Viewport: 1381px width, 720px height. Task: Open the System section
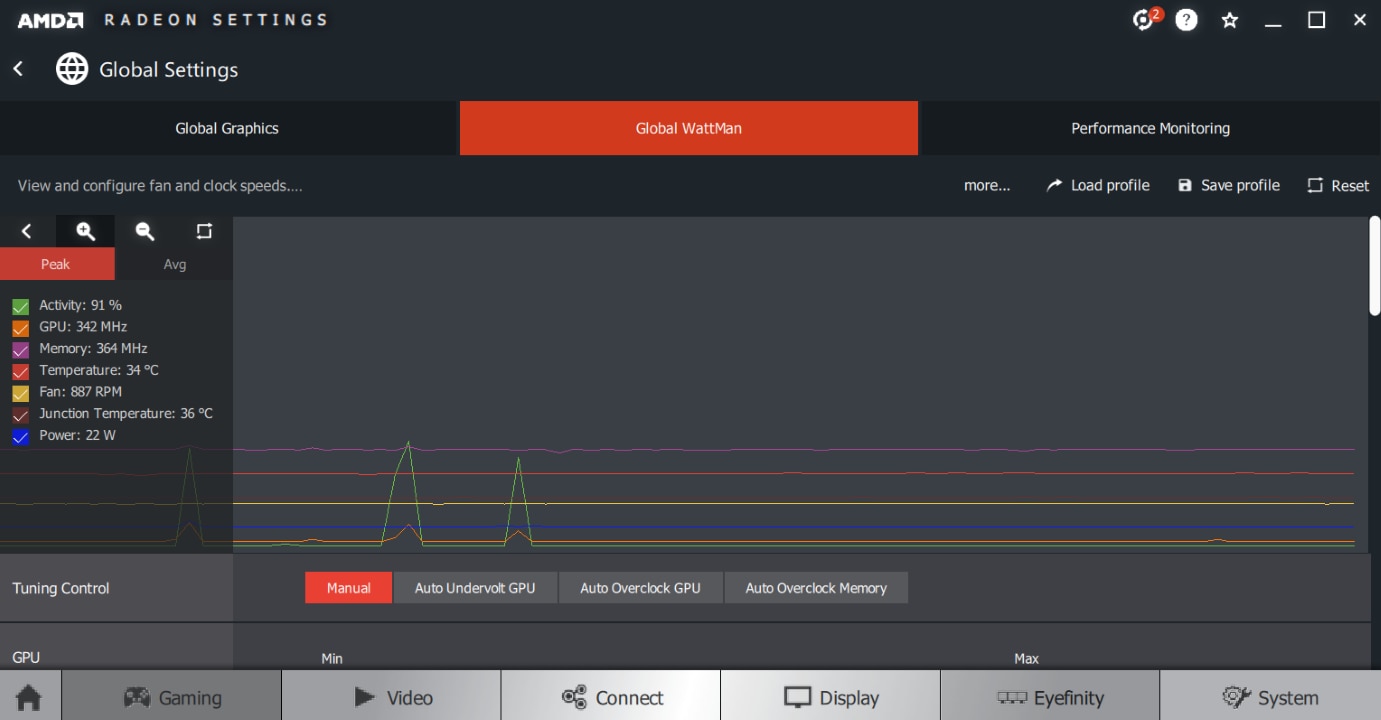(1270, 697)
